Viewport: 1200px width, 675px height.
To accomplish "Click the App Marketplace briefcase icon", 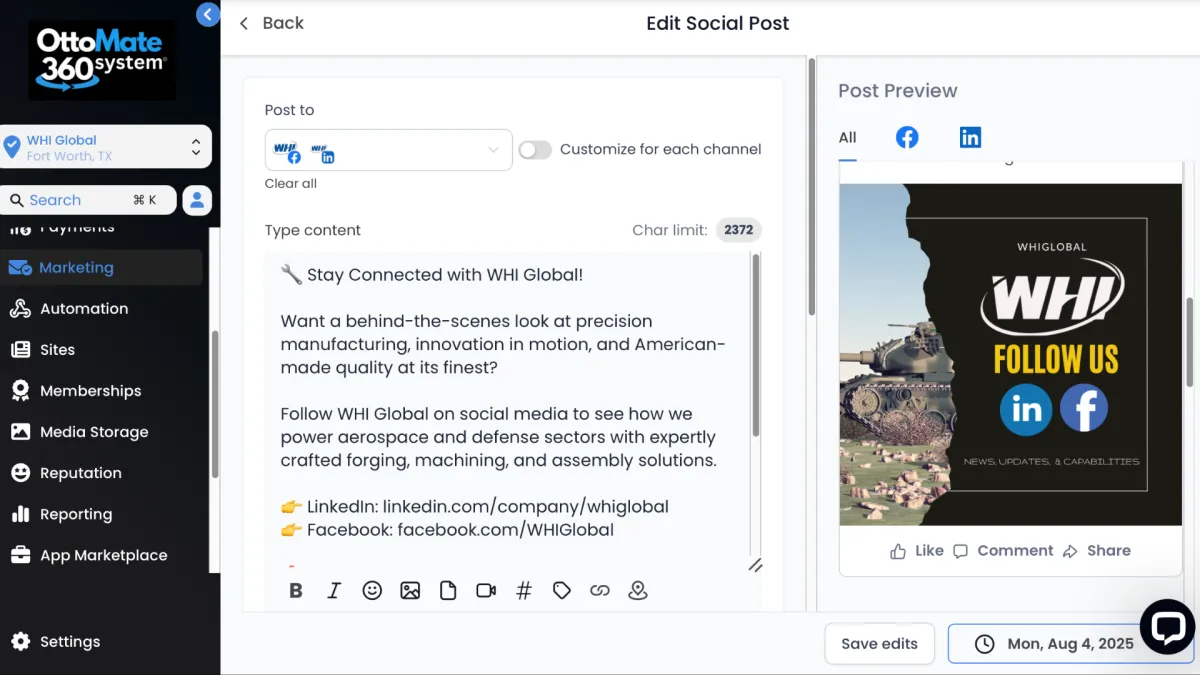I will (20, 555).
